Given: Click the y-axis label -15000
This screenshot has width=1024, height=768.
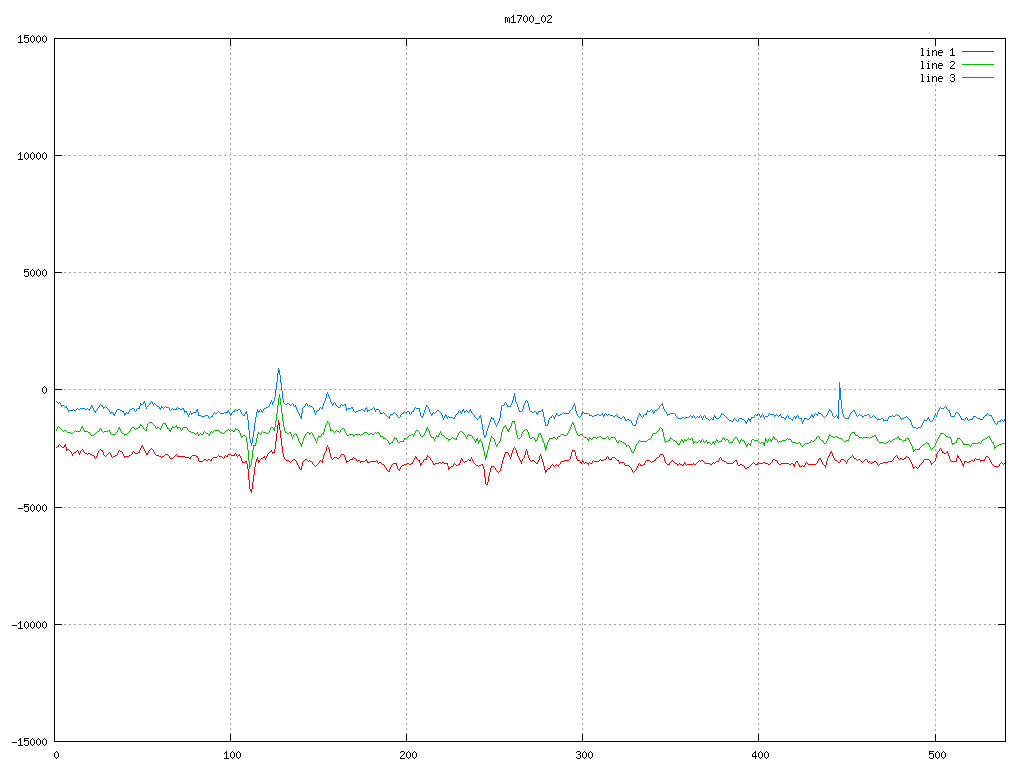Looking at the screenshot, I should point(29,742).
